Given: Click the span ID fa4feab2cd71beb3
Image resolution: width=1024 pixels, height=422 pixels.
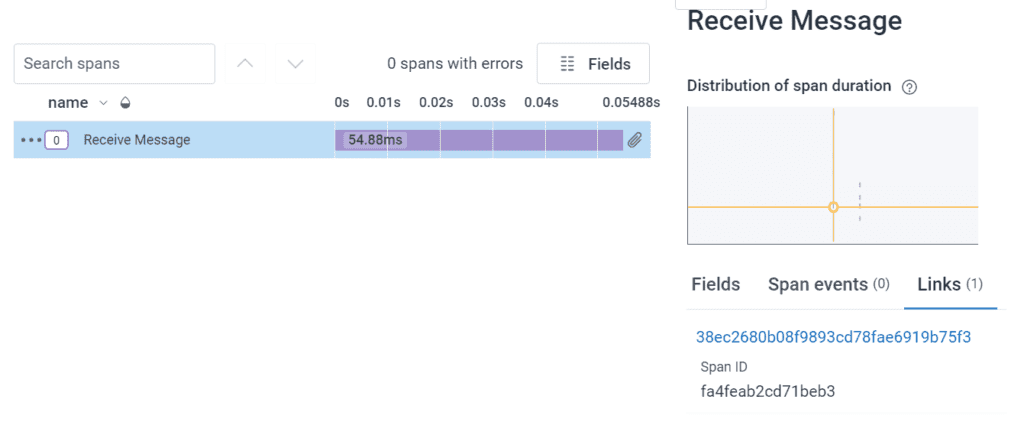Looking at the screenshot, I should [x=768, y=391].
